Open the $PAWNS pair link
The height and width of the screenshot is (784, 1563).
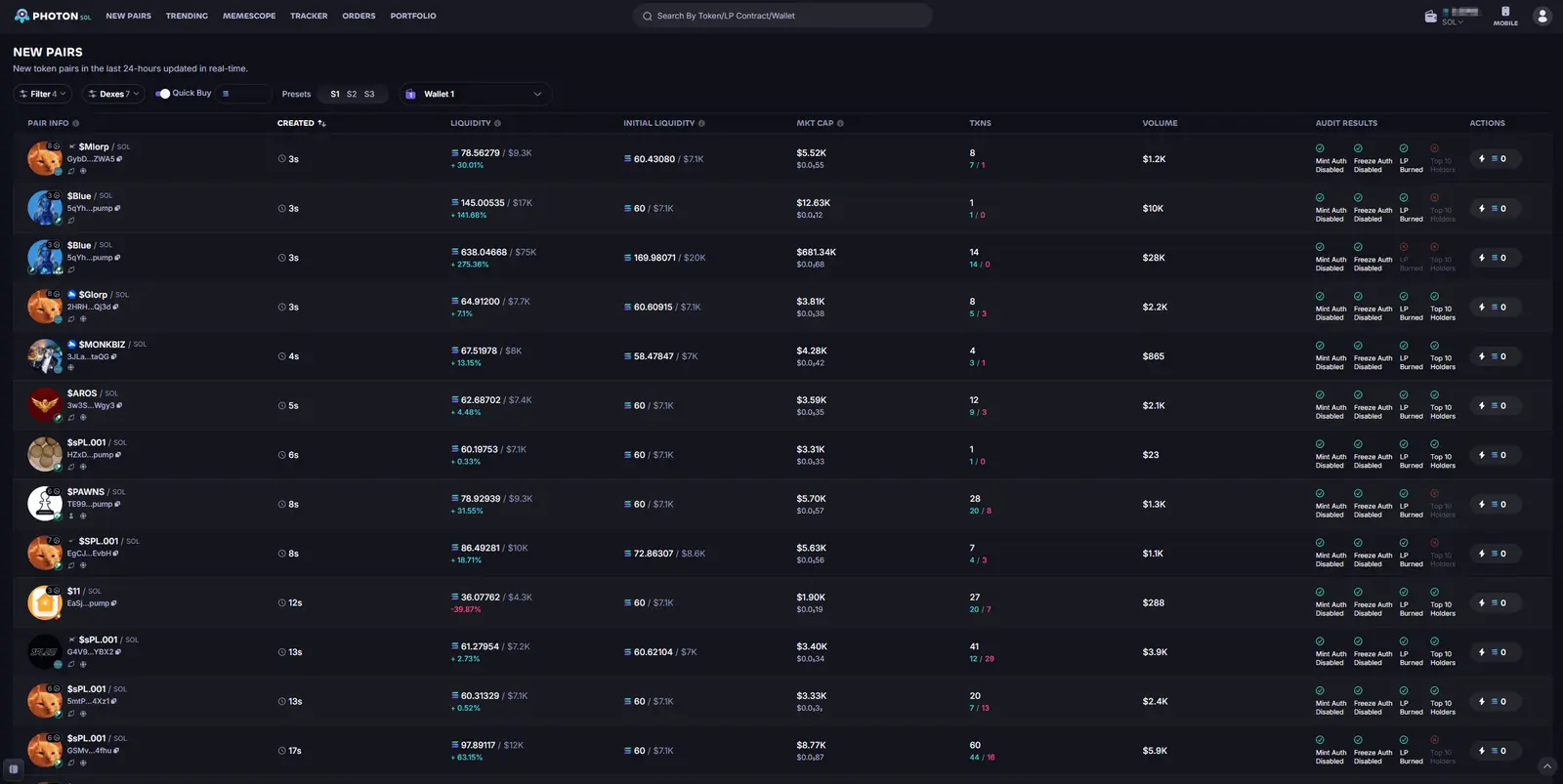pyautogui.click(x=86, y=492)
